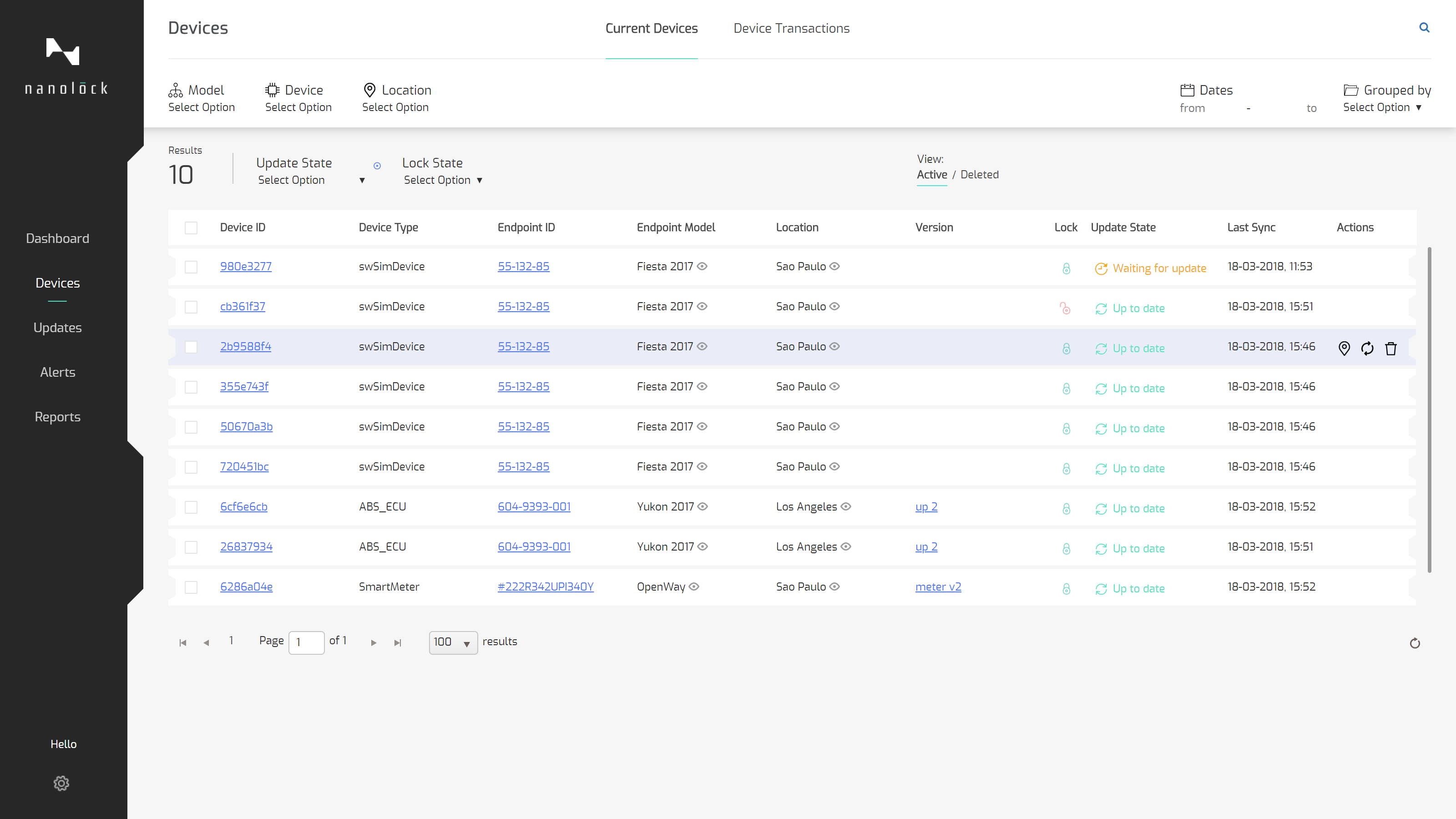This screenshot has width=1456, height=819.
Task: Click sync refresh action for device 2b9588f4
Action: (1367, 348)
